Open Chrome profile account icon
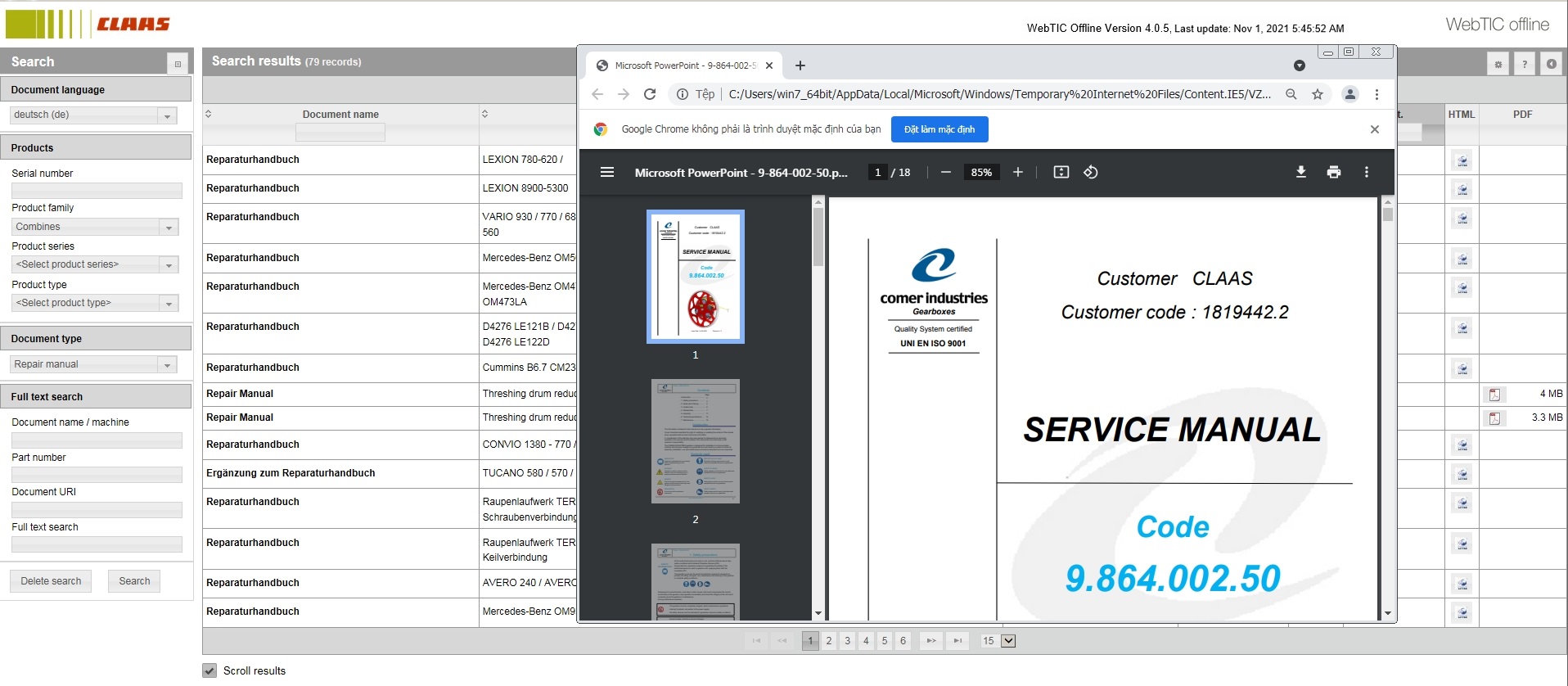 tap(1350, 94)
